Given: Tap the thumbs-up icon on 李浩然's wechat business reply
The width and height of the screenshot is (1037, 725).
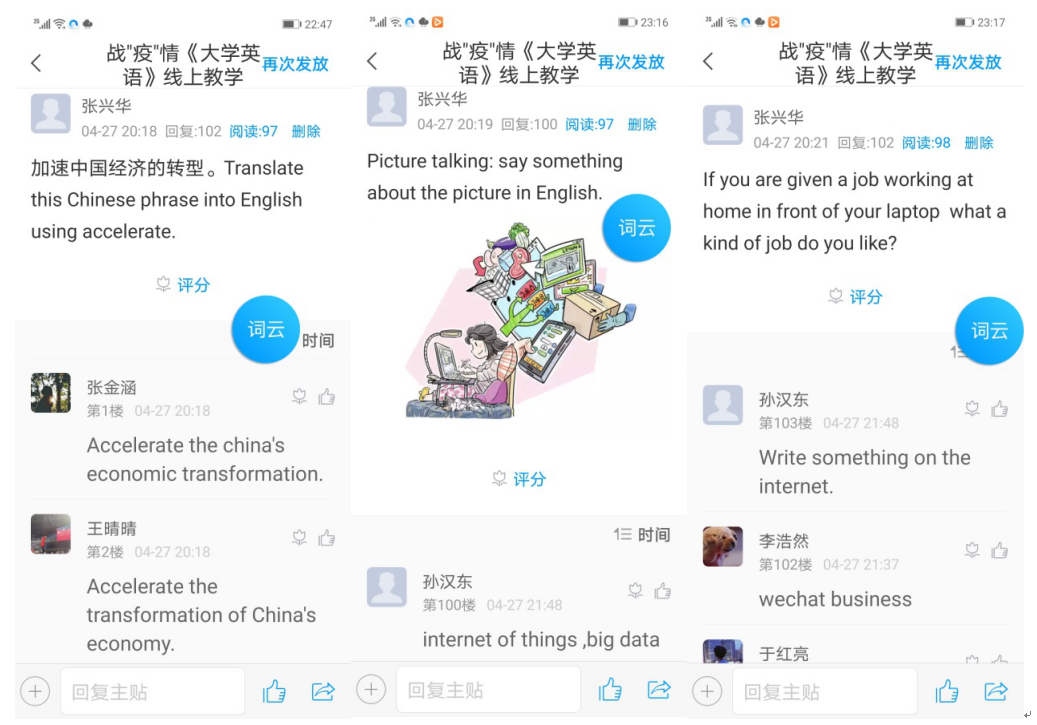Looking at the screenshot, I should coord(999,550).
